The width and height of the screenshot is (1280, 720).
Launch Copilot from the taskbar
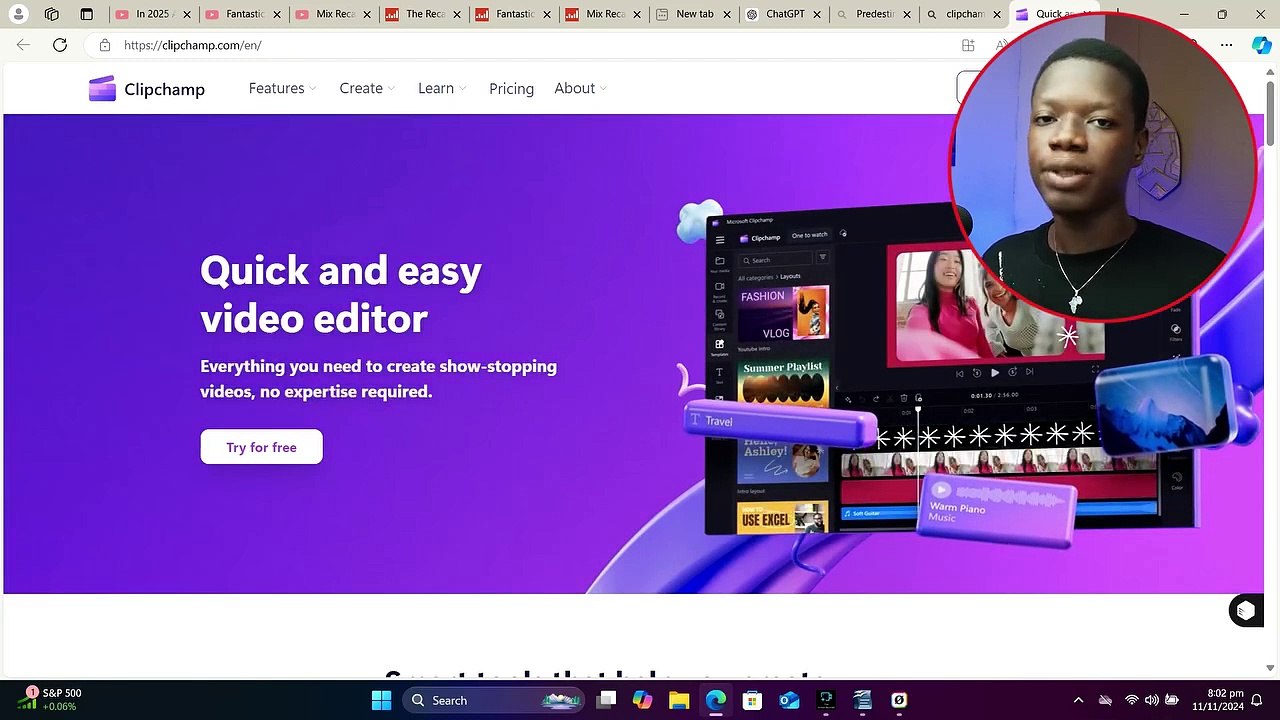[x=642, y=700]
